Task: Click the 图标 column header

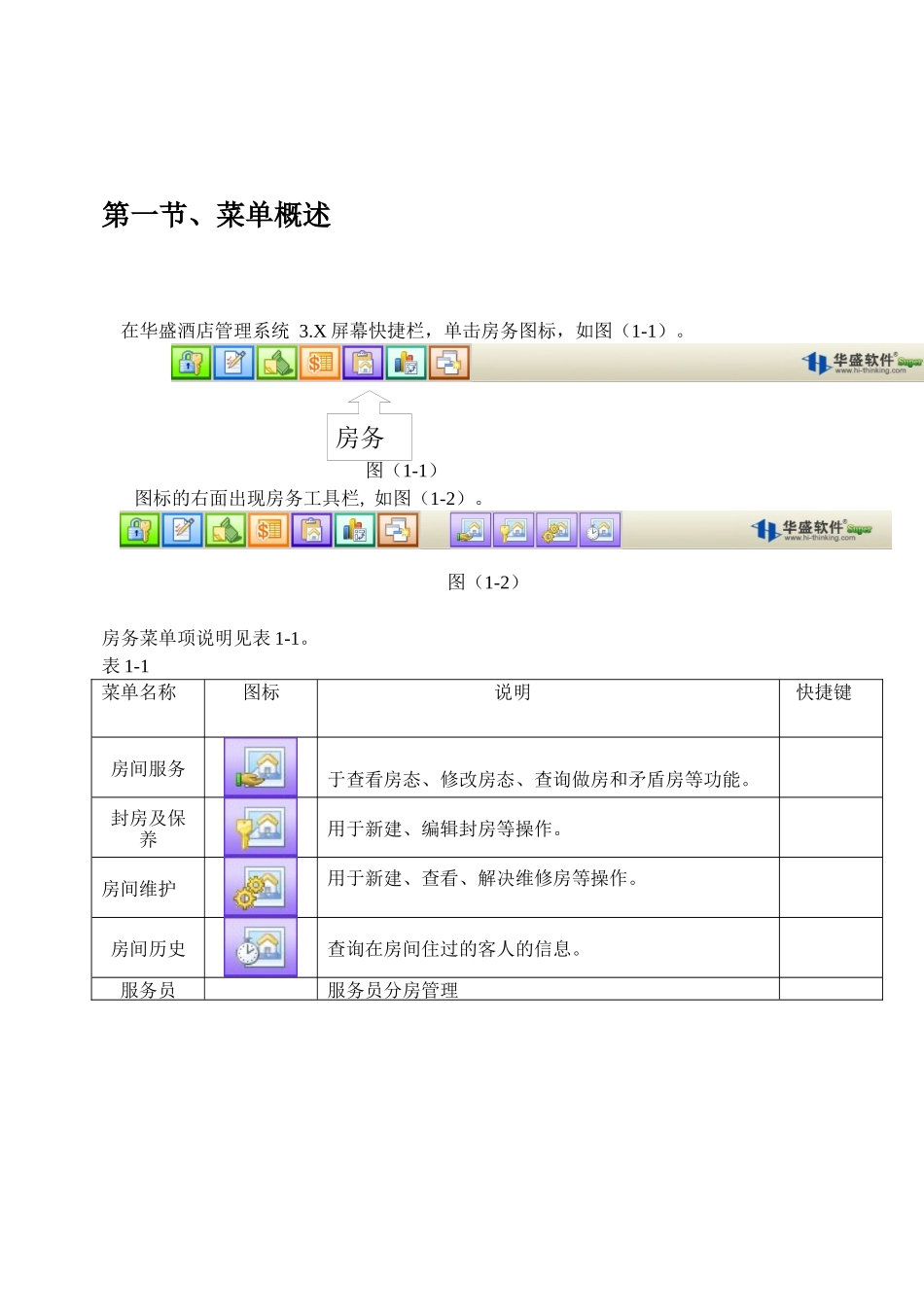Action: pos(261,692)
